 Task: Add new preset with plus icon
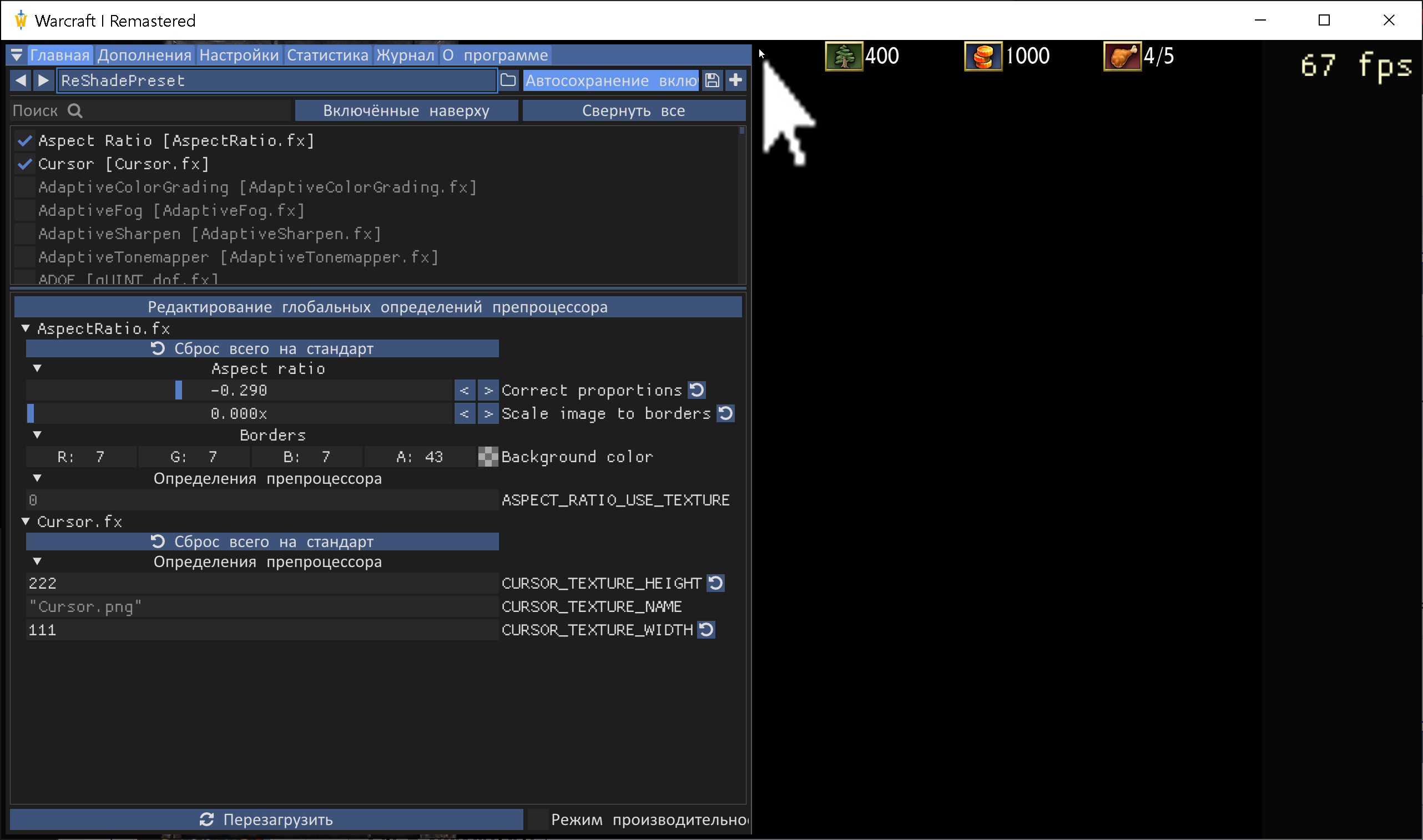[x=736, y=80]
